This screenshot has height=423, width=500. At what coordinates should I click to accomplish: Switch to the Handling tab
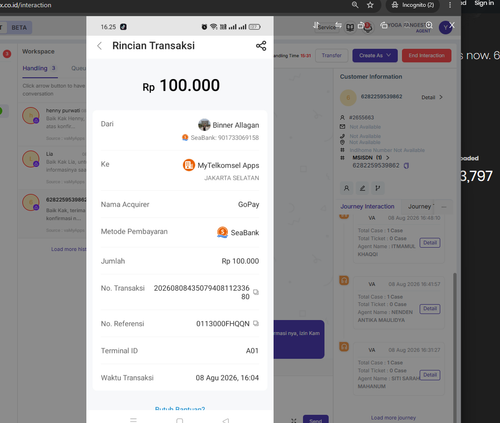coord(39,68)
